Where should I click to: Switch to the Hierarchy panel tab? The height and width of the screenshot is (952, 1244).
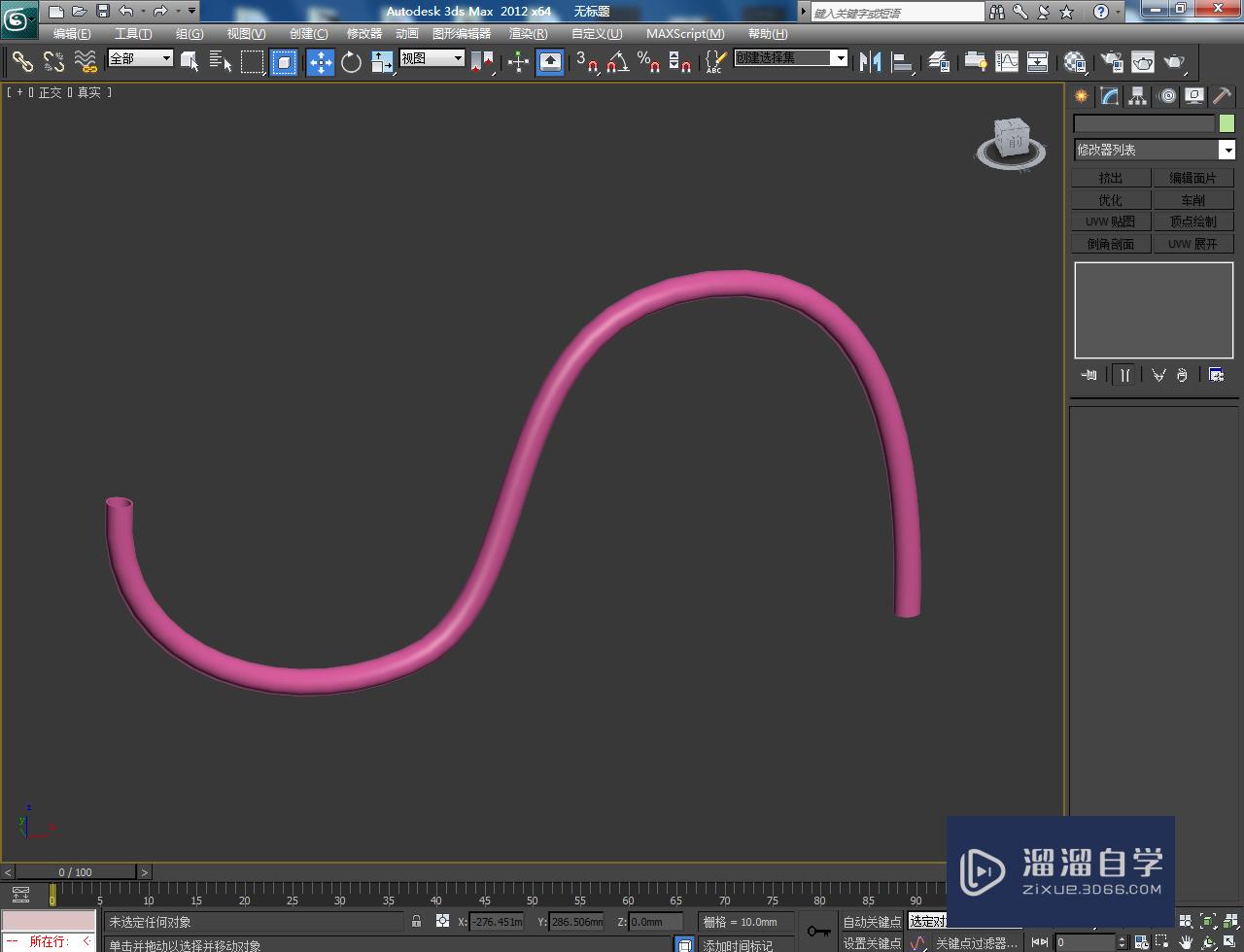click(1137, 96)
